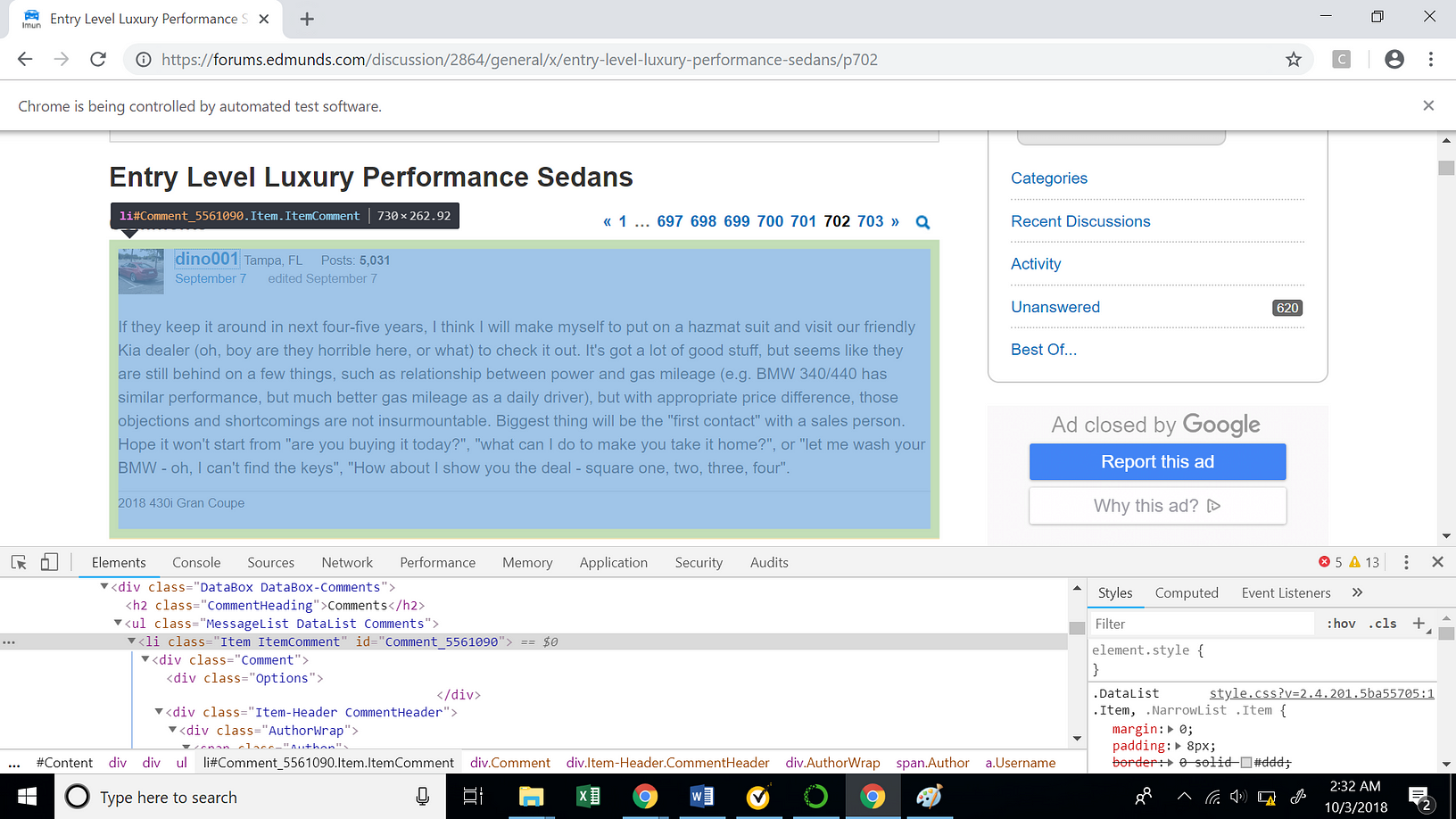
Task: Click the #ddd border color swatch
Action: click(x=1245, y=762)
